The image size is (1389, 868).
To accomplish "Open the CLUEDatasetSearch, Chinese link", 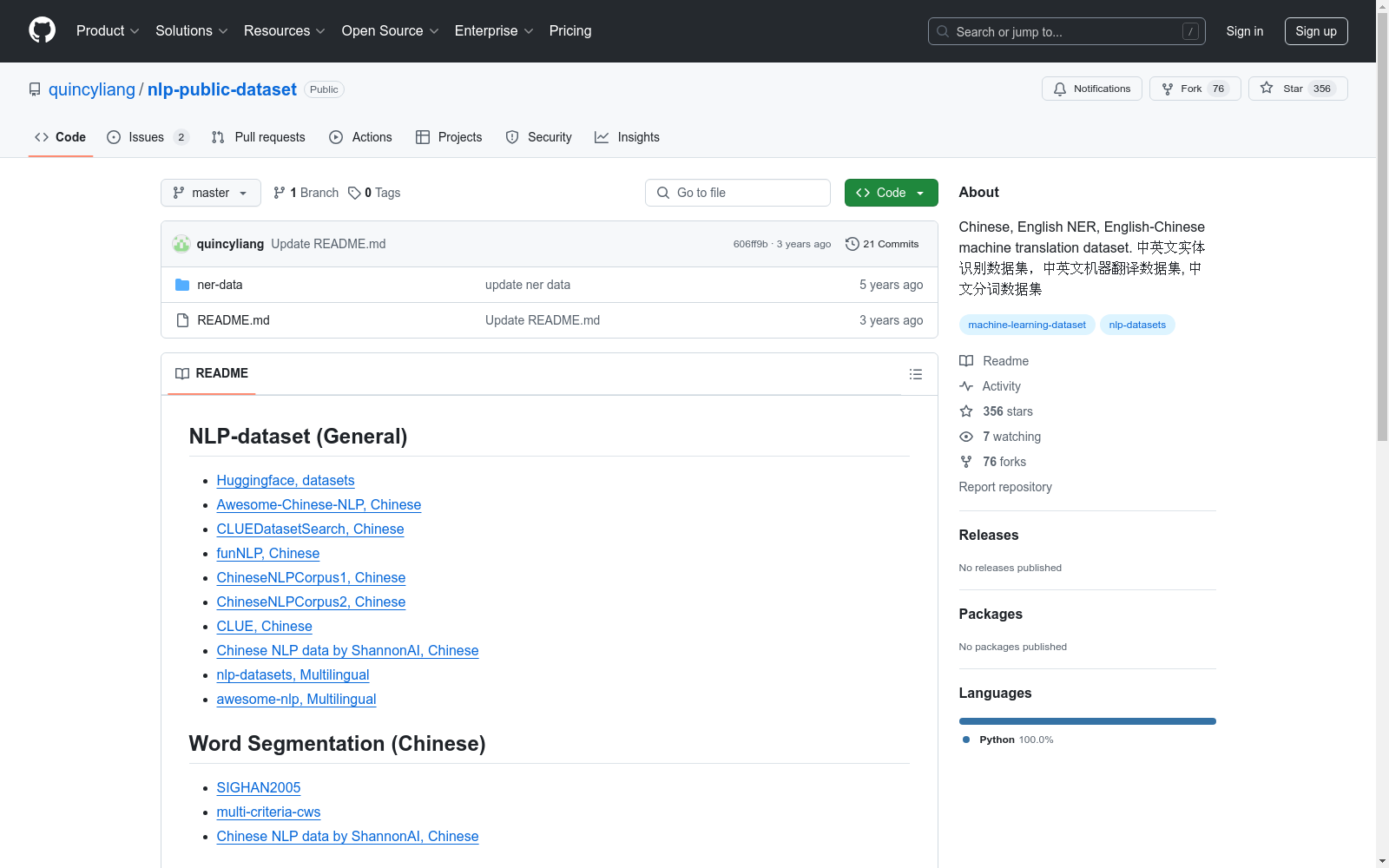I will 310,529.
